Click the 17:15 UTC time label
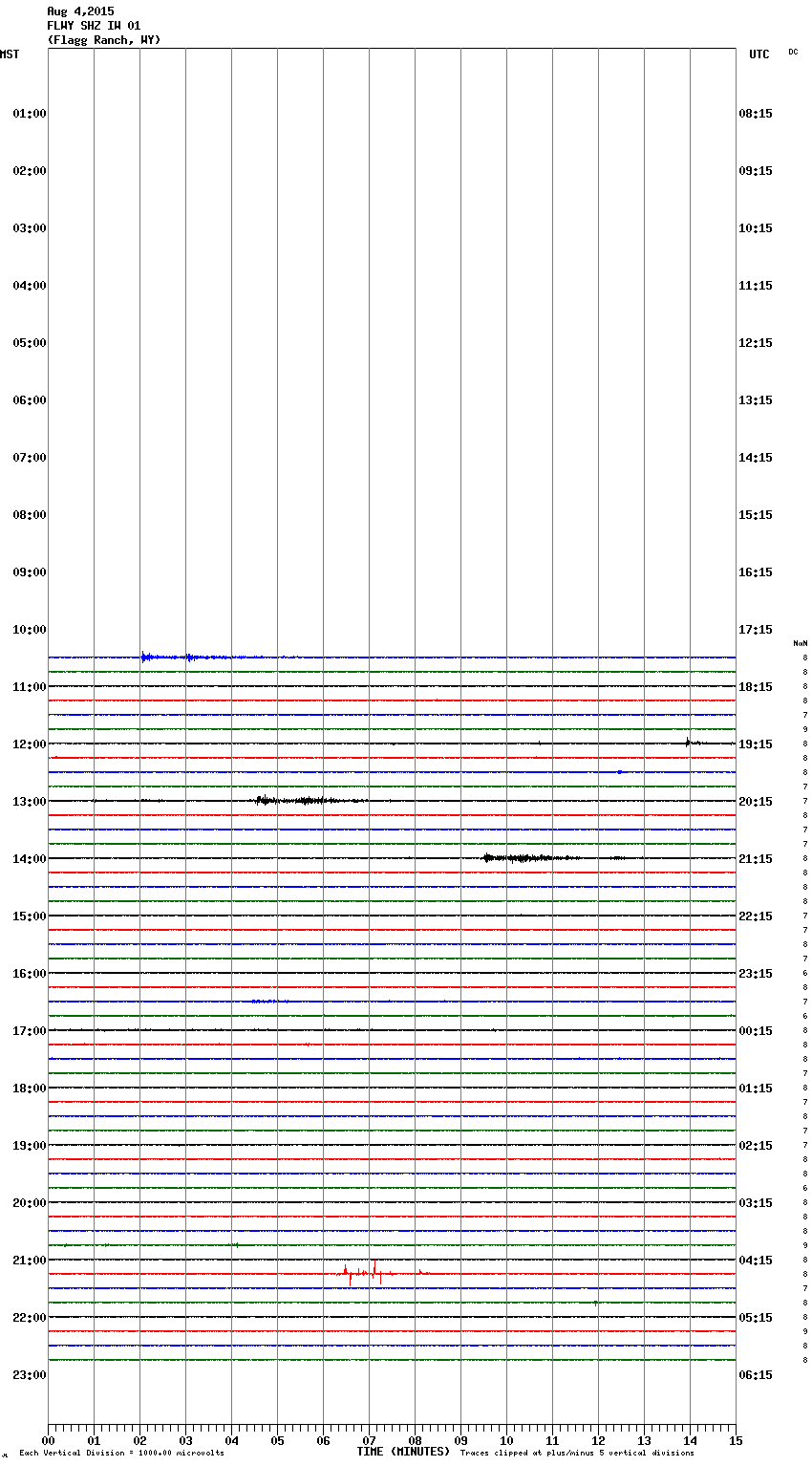This screenshot has height=1466, width=812. (x=756, y=630)
